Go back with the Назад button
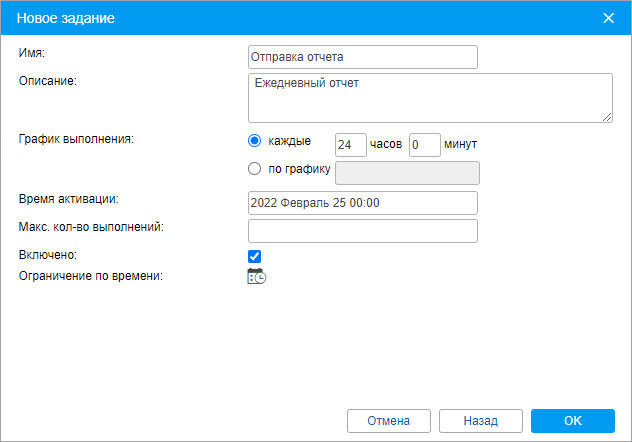 click(x=480, y=420)
